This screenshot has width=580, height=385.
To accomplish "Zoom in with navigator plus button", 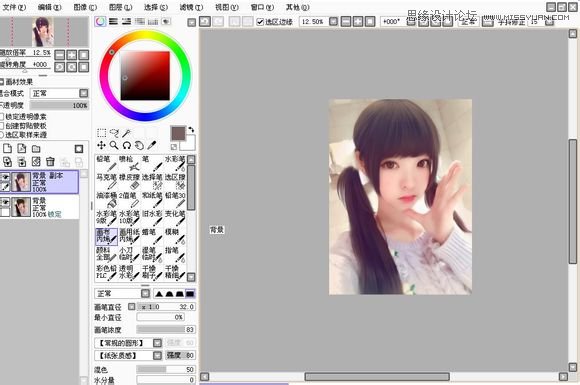I will (72, 55).
